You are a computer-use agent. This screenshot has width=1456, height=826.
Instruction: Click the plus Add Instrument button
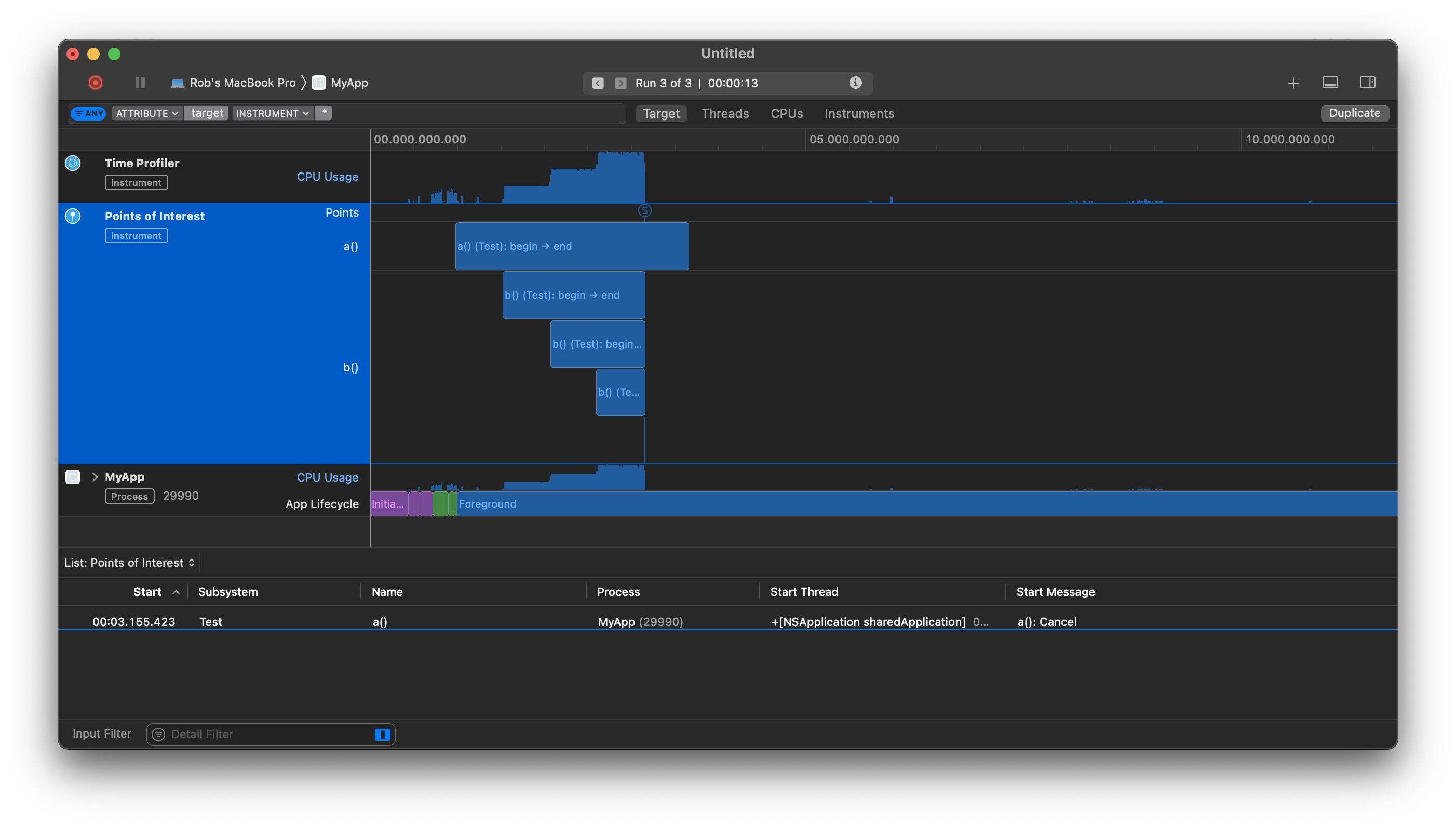[x=1293, y=84]
